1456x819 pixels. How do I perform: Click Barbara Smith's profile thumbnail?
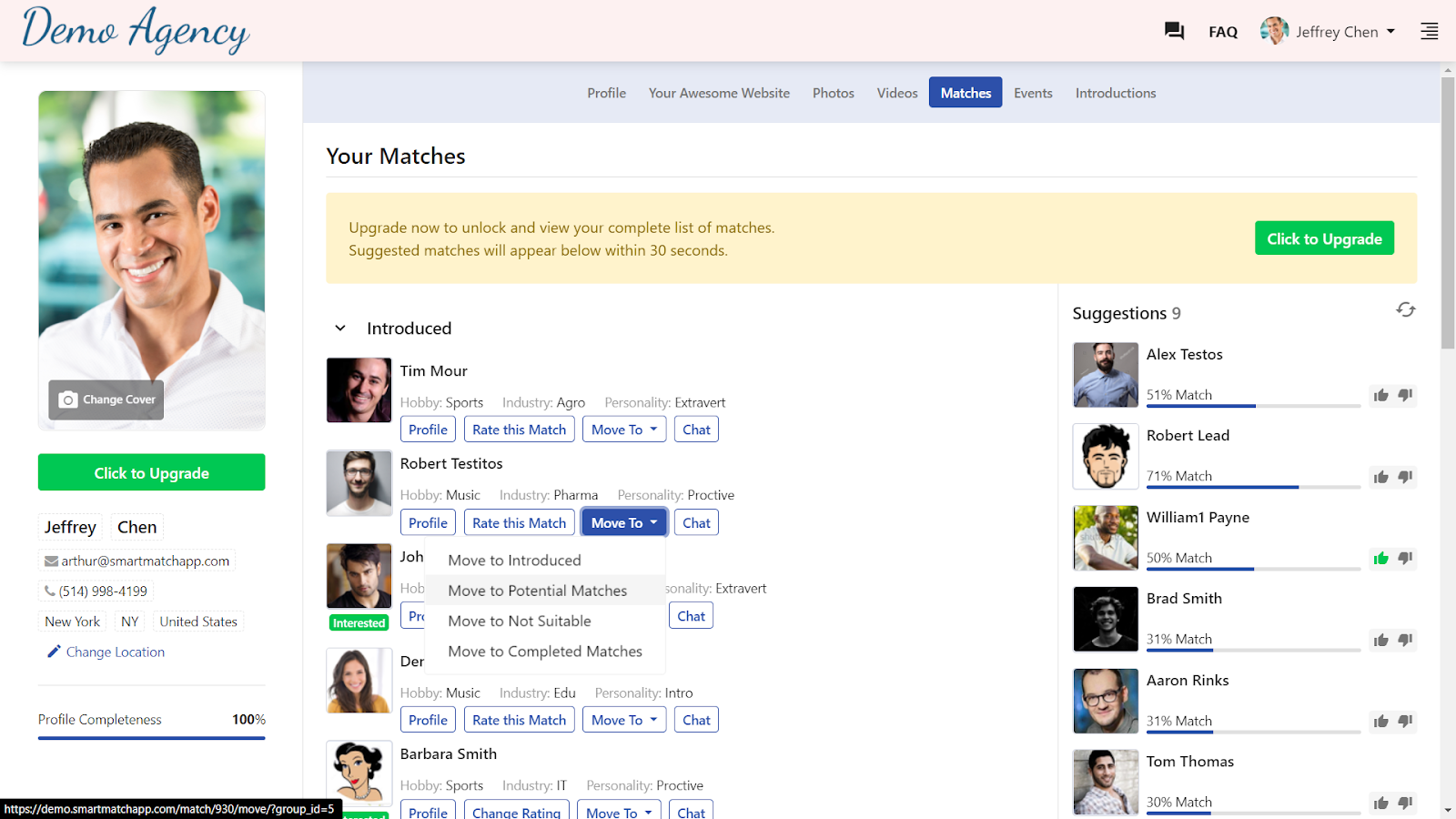point(359,773)
